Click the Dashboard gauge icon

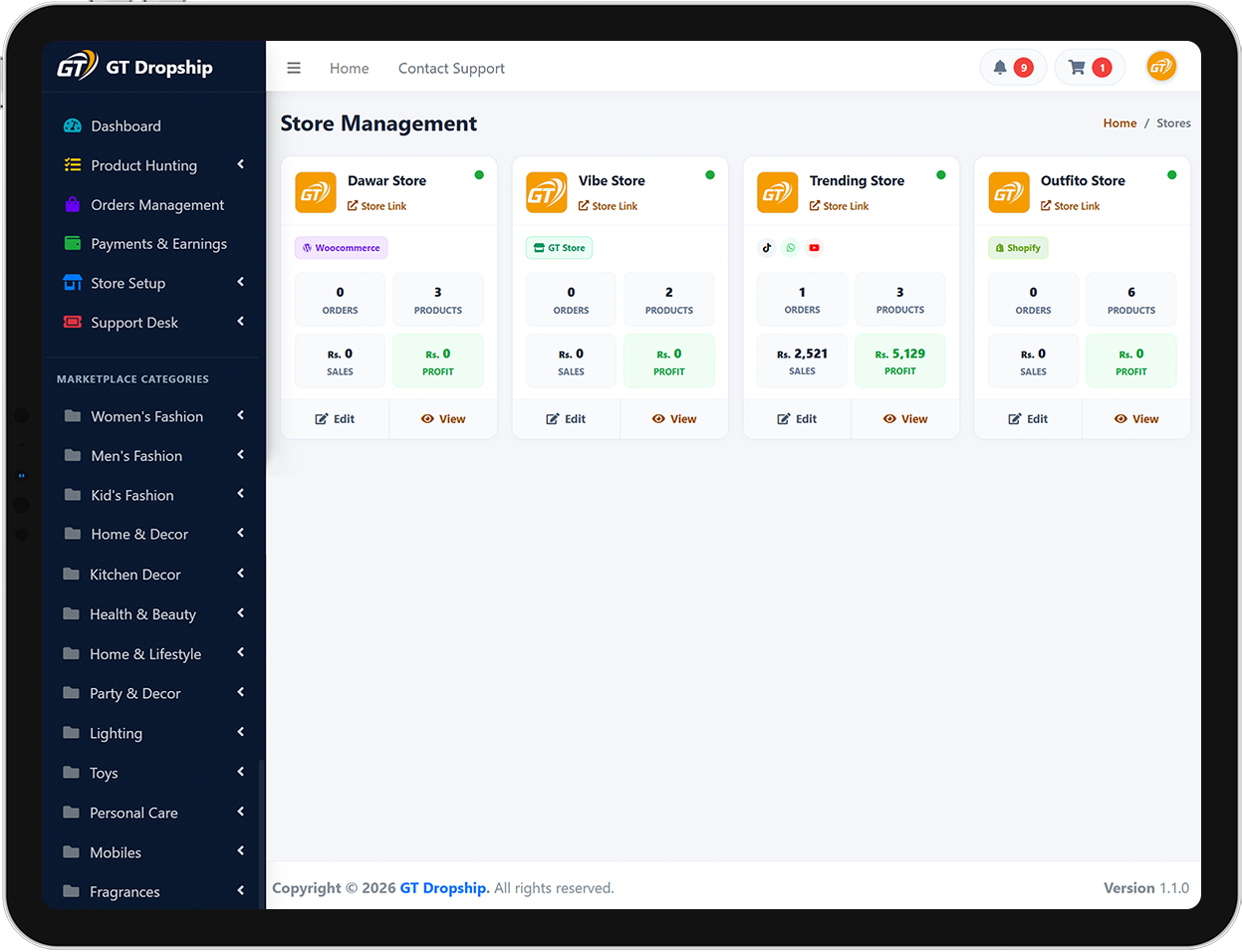pyautogui.click(x=73, y=126)
